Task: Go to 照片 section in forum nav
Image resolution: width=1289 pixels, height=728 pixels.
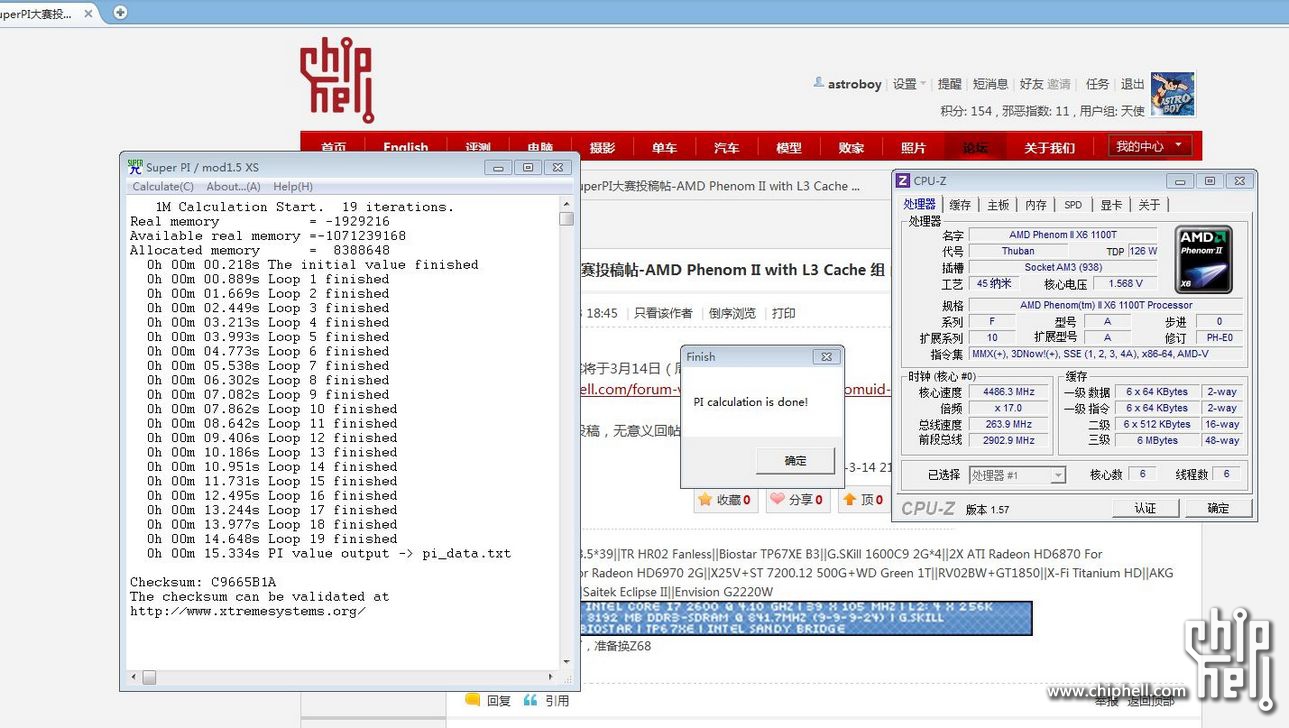Action: pos(913,148)
